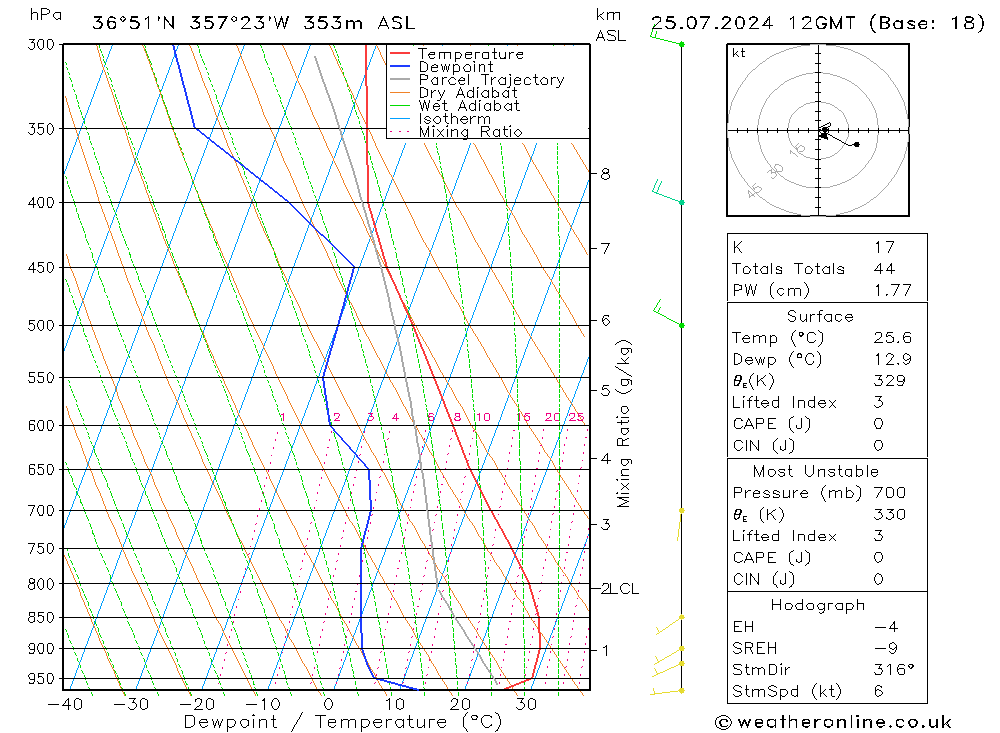This screenshot has height=733, width=1000.
Task: Click the 300 hPa axis label
Action: click(41, 45)
